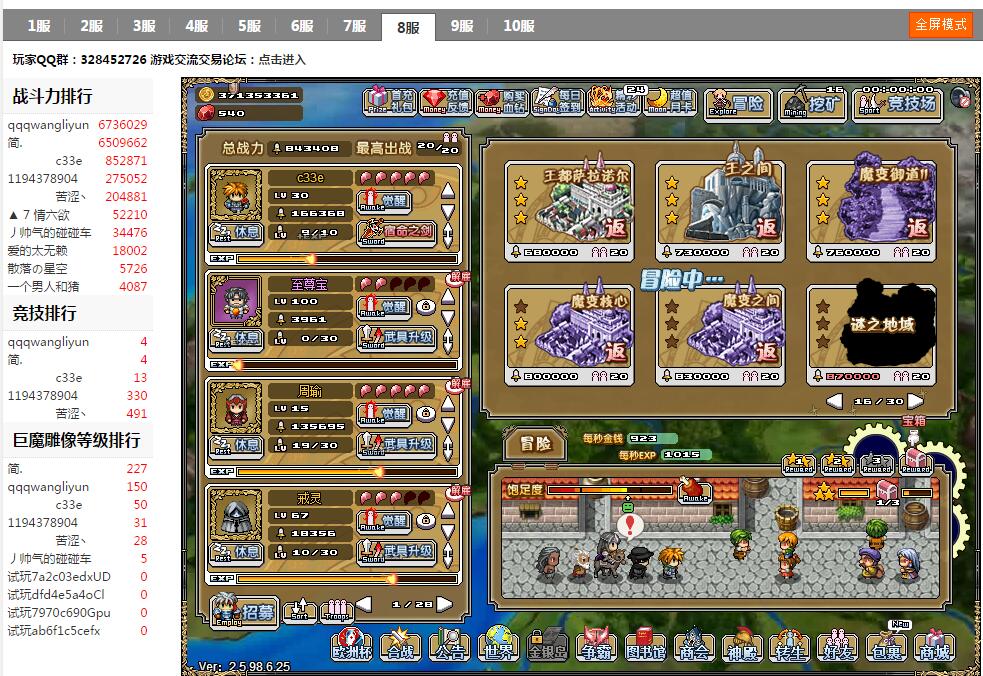Click the 觉醒 Awake button for c33e

coord(384,201)
